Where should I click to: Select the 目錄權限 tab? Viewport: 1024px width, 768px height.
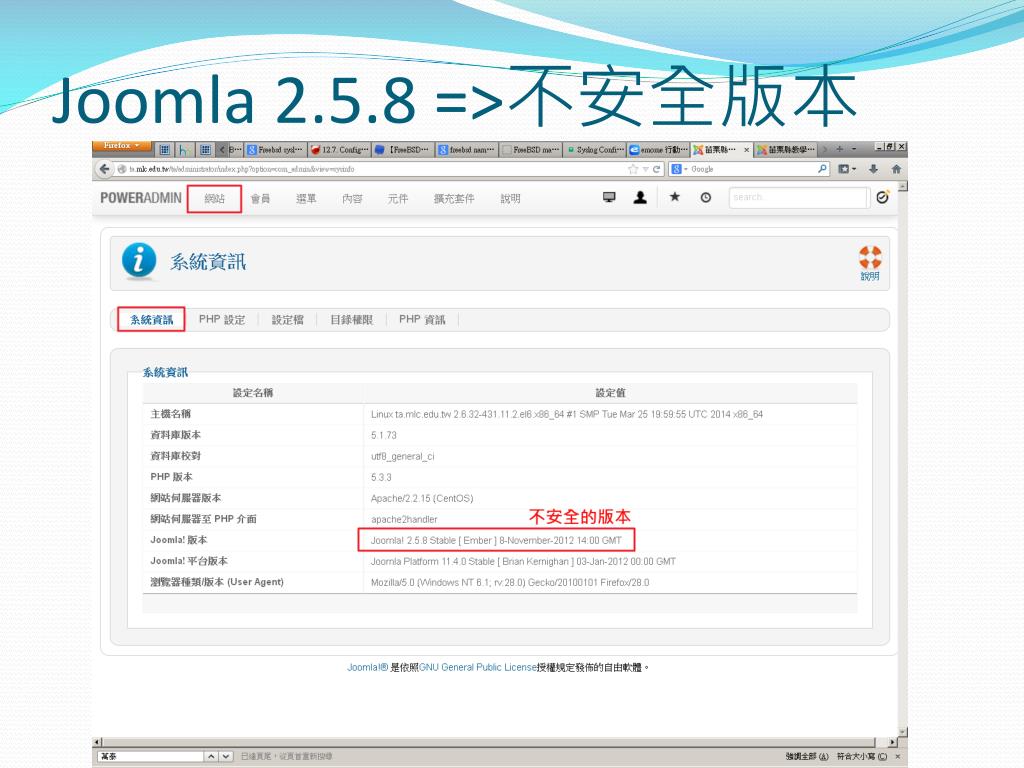pyautogui.click(x=351, y=319)
